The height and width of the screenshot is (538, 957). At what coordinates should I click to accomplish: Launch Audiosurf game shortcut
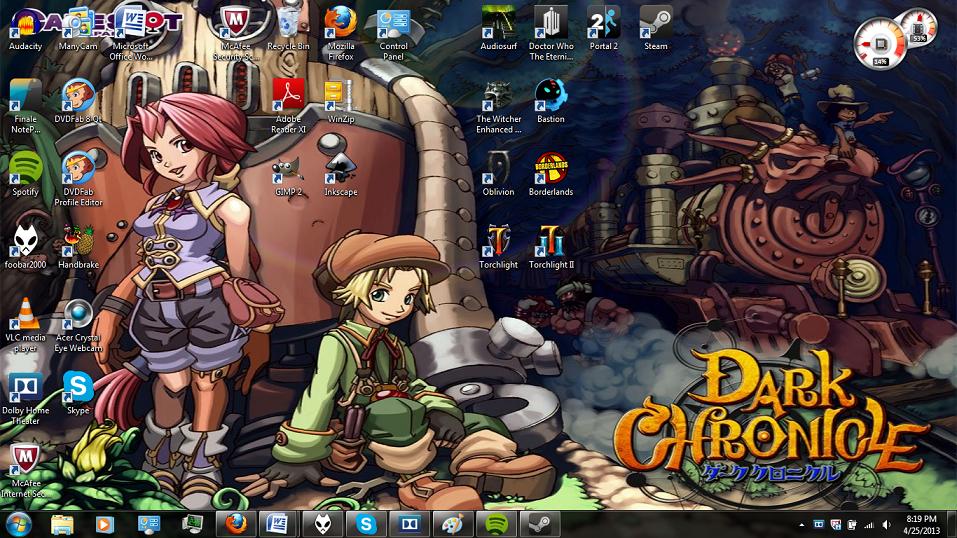coord(499,29)
